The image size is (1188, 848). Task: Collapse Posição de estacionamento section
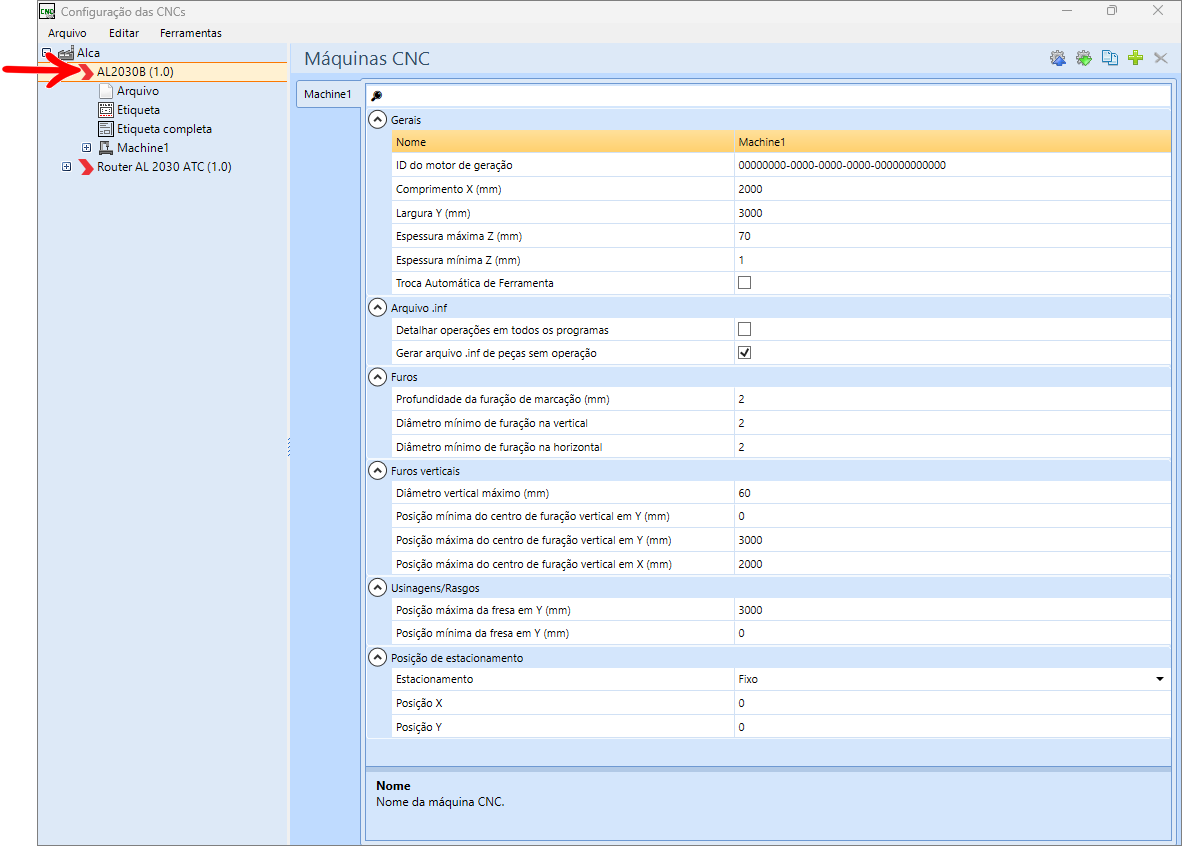[377, 657]
